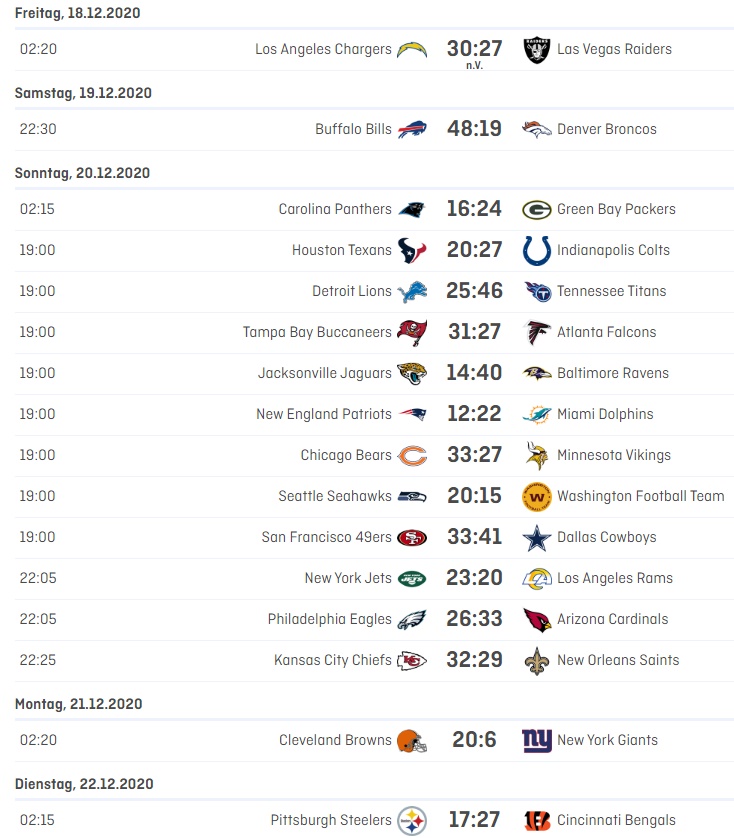Open the Denver Broncos team link
The height and width of the screenshot is (838, 734).
[607, 129]
